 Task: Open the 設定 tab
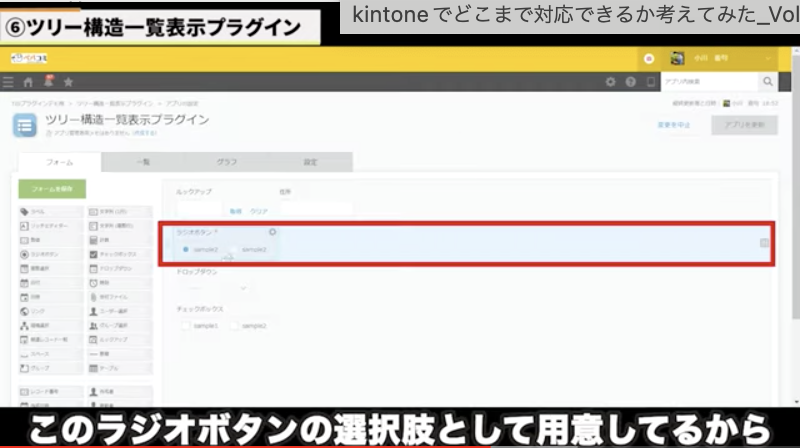point(310,162)
